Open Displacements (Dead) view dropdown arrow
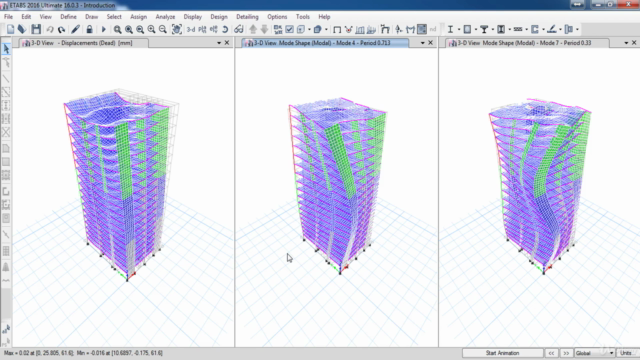 [219, 43]
